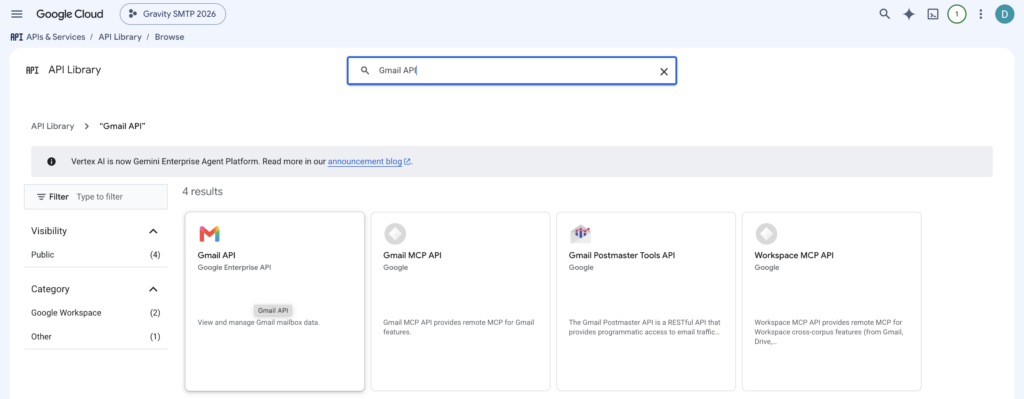This screenshot has height=399, width=1024.
Task: Click API Library in the results breadcrumb
Action: (x=53, y=126)
